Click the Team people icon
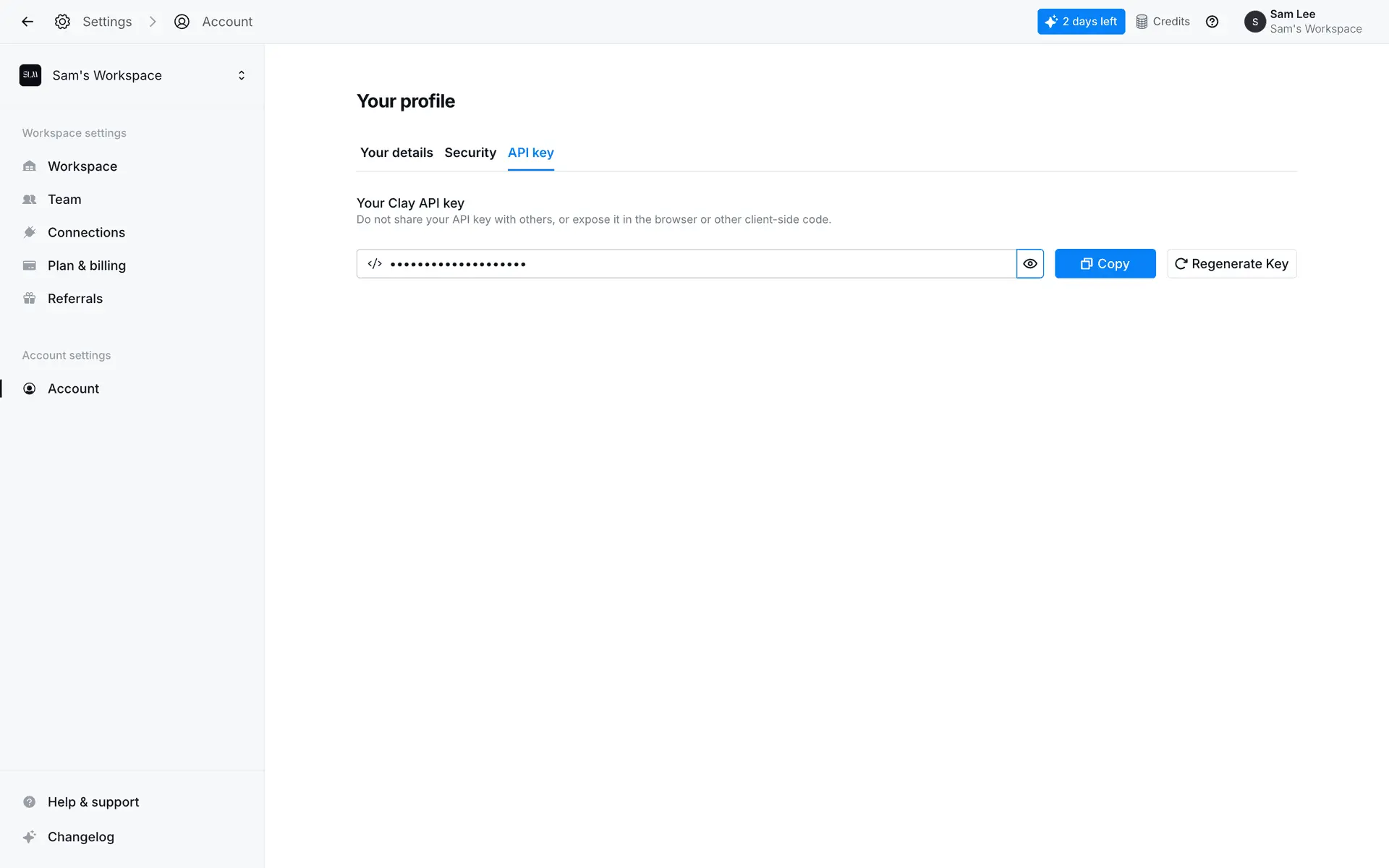This screenshot has height=868, width=1389. pyautogui.click(x=30, y=200)
